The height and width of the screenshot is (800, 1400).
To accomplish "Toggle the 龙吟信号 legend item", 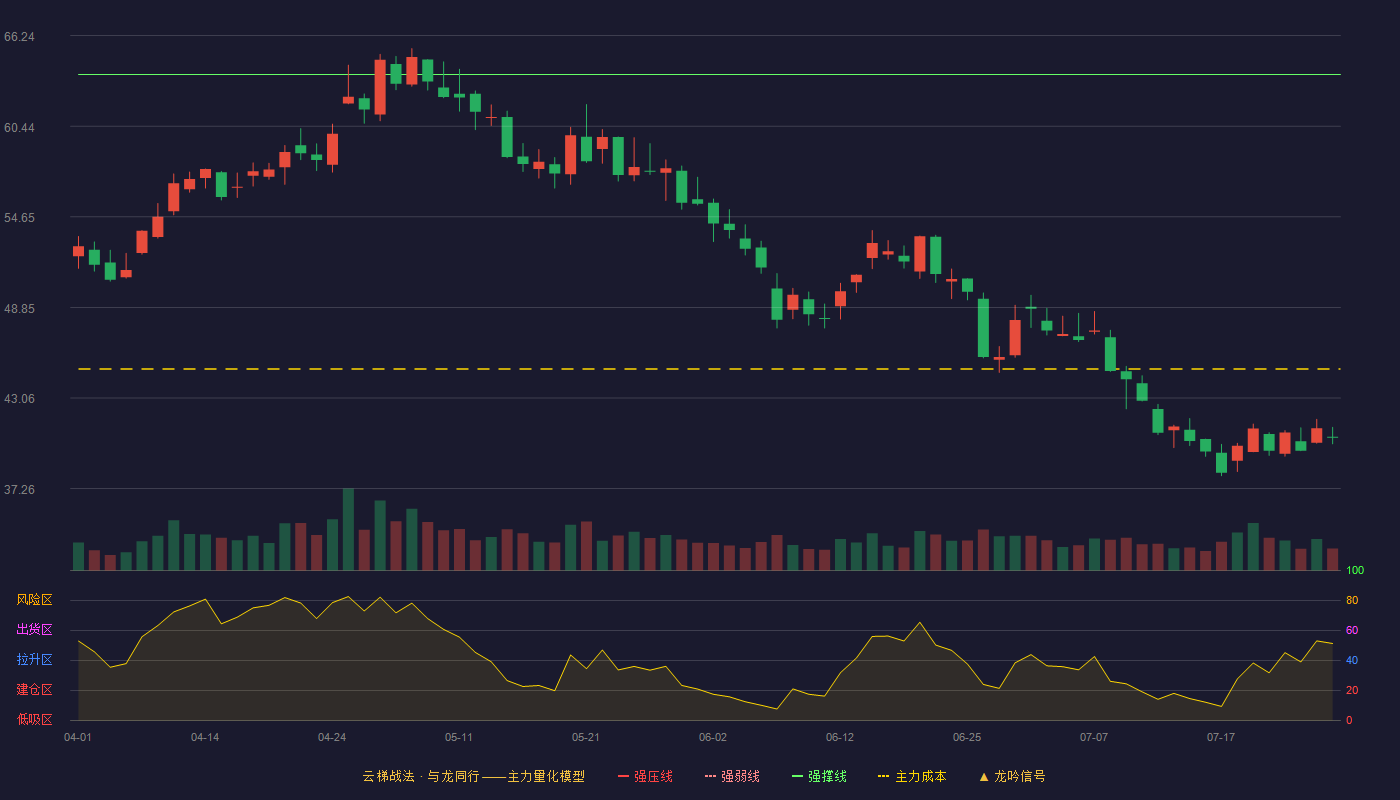I will pyautogui.click(x=1012, y=776).
